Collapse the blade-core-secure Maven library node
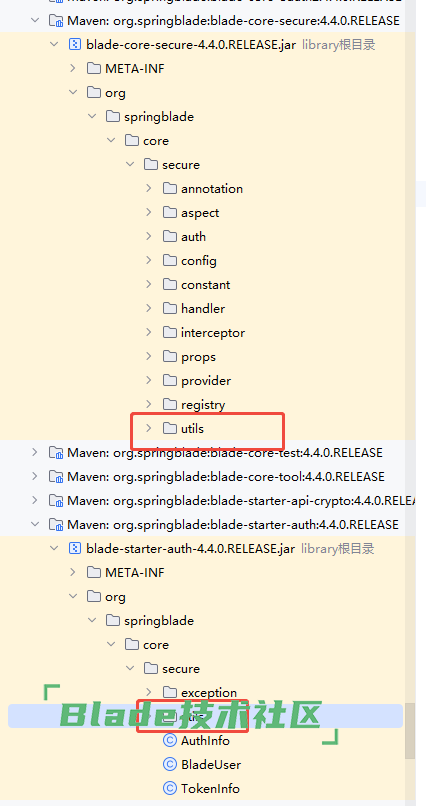Viewport: 426px width, 806px height. click(x=35, y=21)
